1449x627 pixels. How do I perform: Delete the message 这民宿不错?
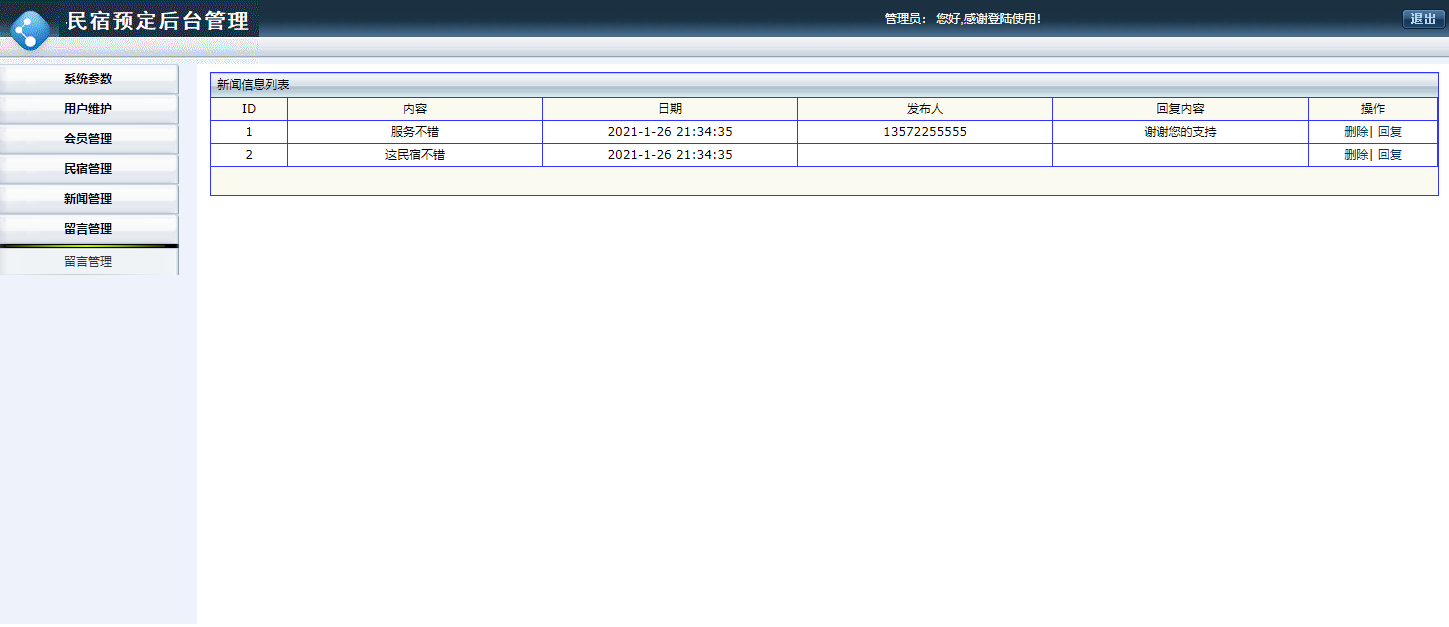pyautogui.click(x=1356, y=155)
